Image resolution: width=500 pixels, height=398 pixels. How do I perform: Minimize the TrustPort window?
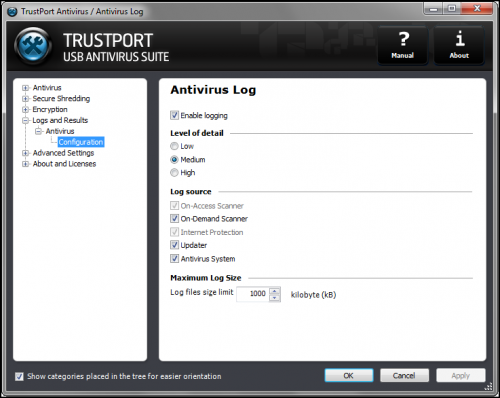[x=433, y=9]
